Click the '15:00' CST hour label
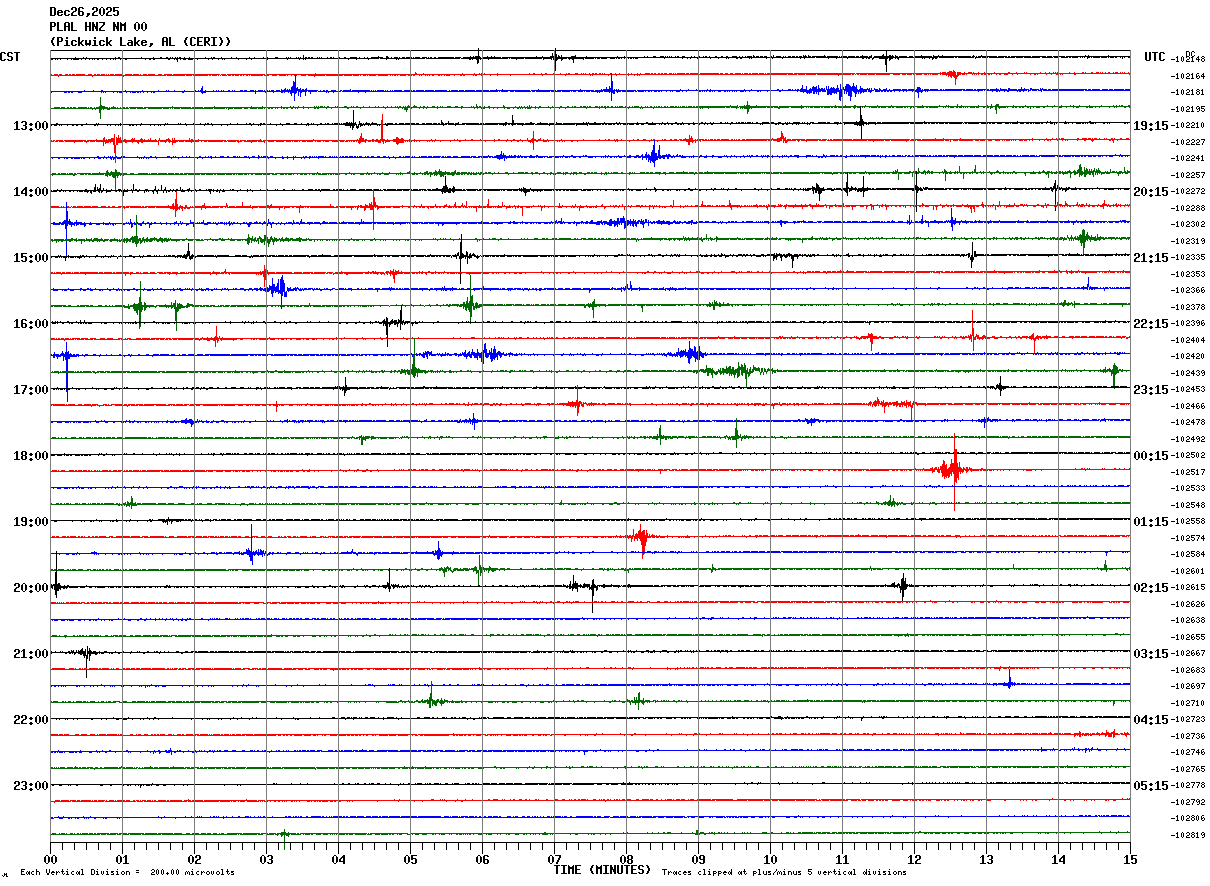The image size is (1210, 886). coord(30,258)
